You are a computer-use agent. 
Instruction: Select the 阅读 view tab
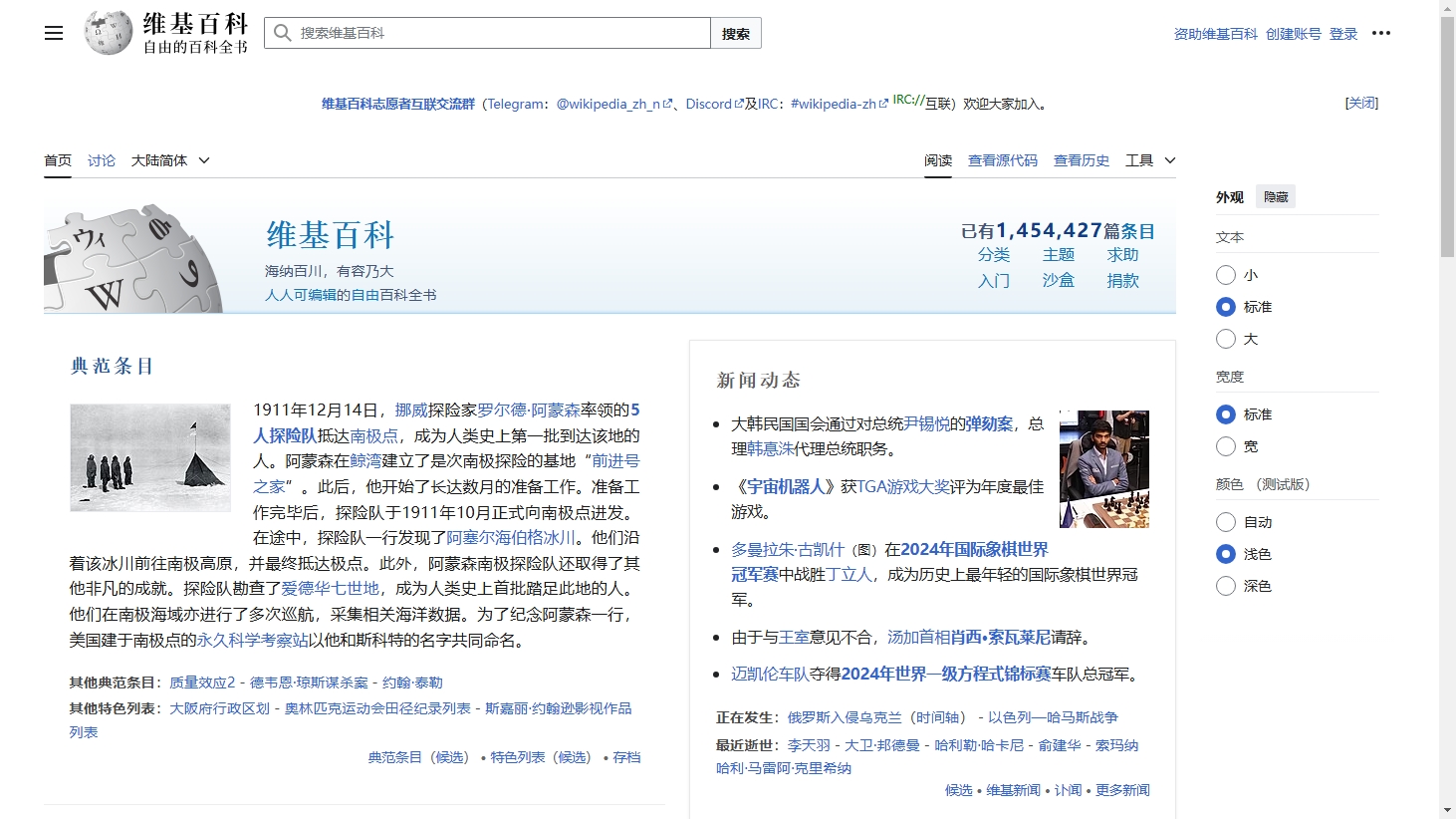[938, 160]
